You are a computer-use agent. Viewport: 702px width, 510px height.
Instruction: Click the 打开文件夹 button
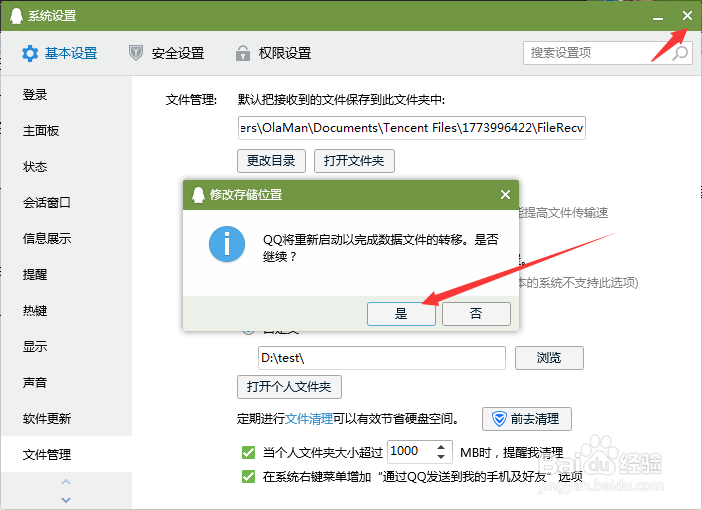point(354,161)
